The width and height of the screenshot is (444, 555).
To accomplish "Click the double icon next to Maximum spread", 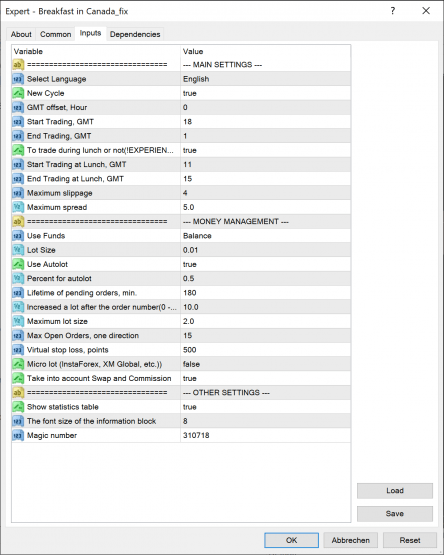I will click(x=18, y=207).
